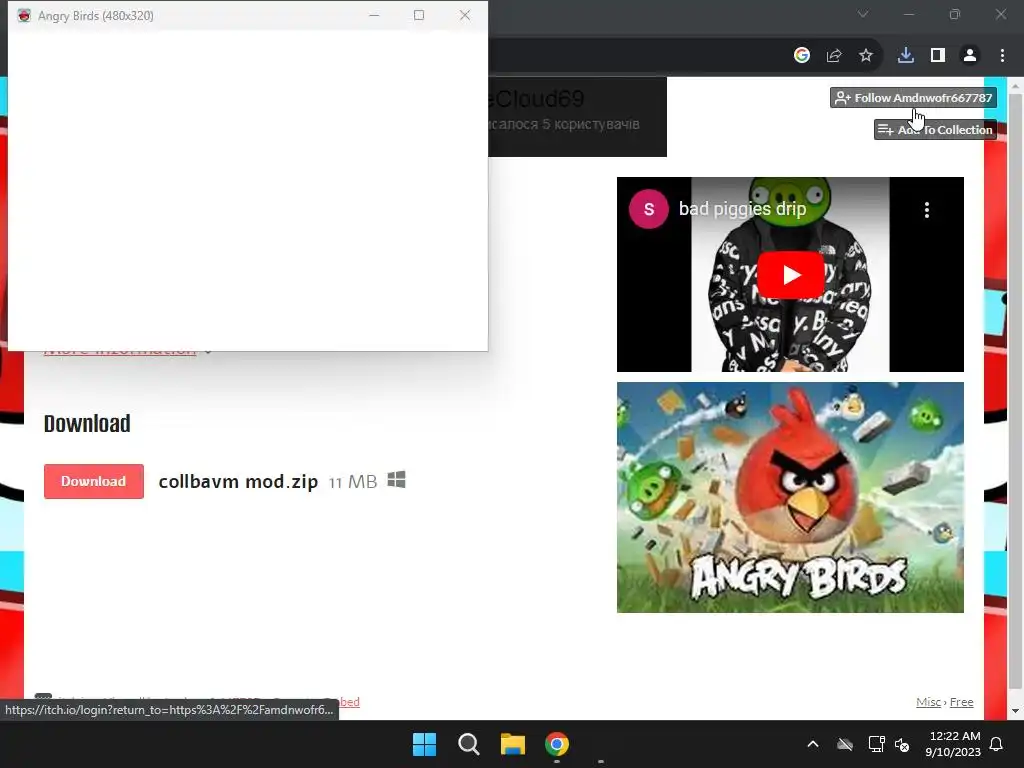Viewport: 1024px width, 768px height.
Task: Click the Angry Birds window title icon
Action: coord(24,15)
